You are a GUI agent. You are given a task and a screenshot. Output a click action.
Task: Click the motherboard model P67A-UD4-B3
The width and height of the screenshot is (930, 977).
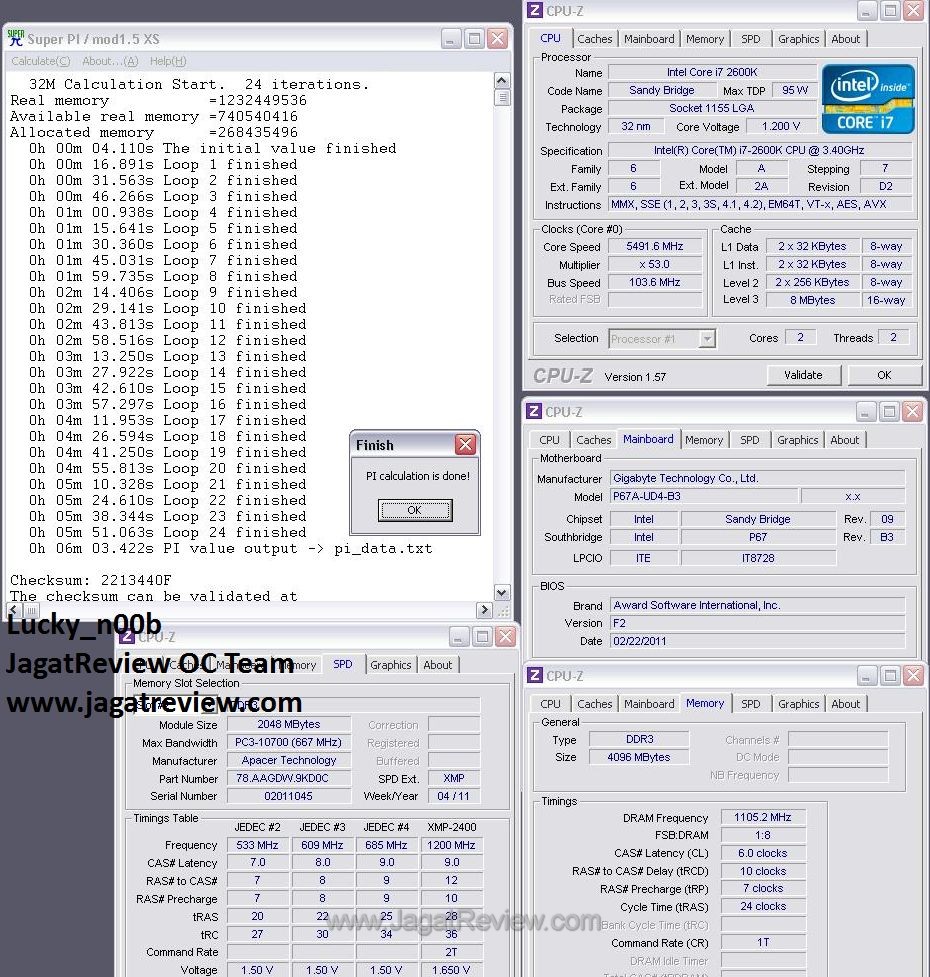pos(704,497)
